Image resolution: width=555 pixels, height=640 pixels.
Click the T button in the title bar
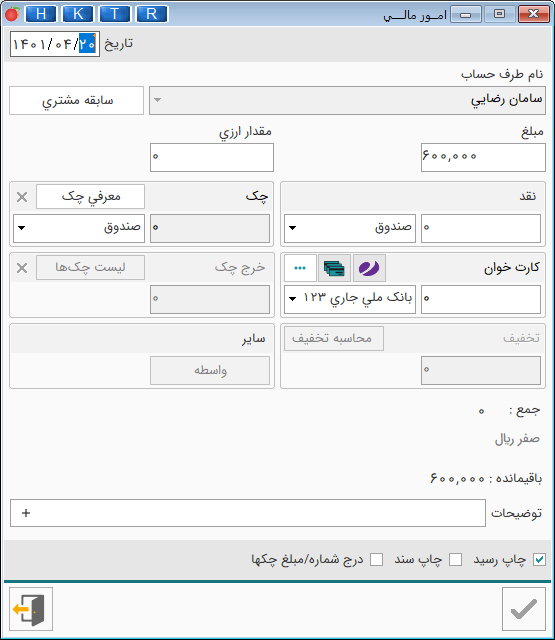click(x=115, y=14)
